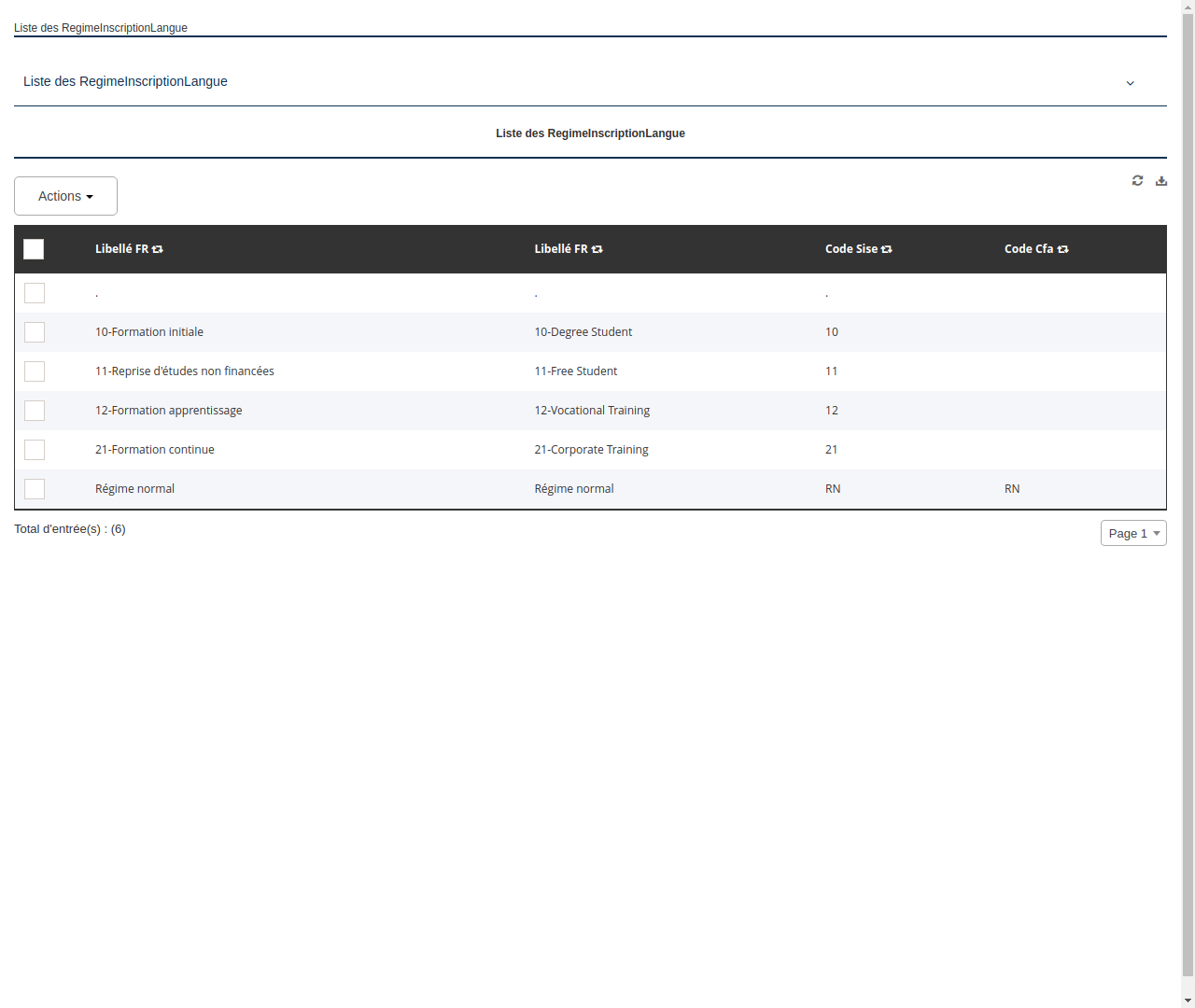Click the Liste des RegimeInscriptionLangue breadcrumb
Screen dimensions: 1195x1008
coord(101,28)
